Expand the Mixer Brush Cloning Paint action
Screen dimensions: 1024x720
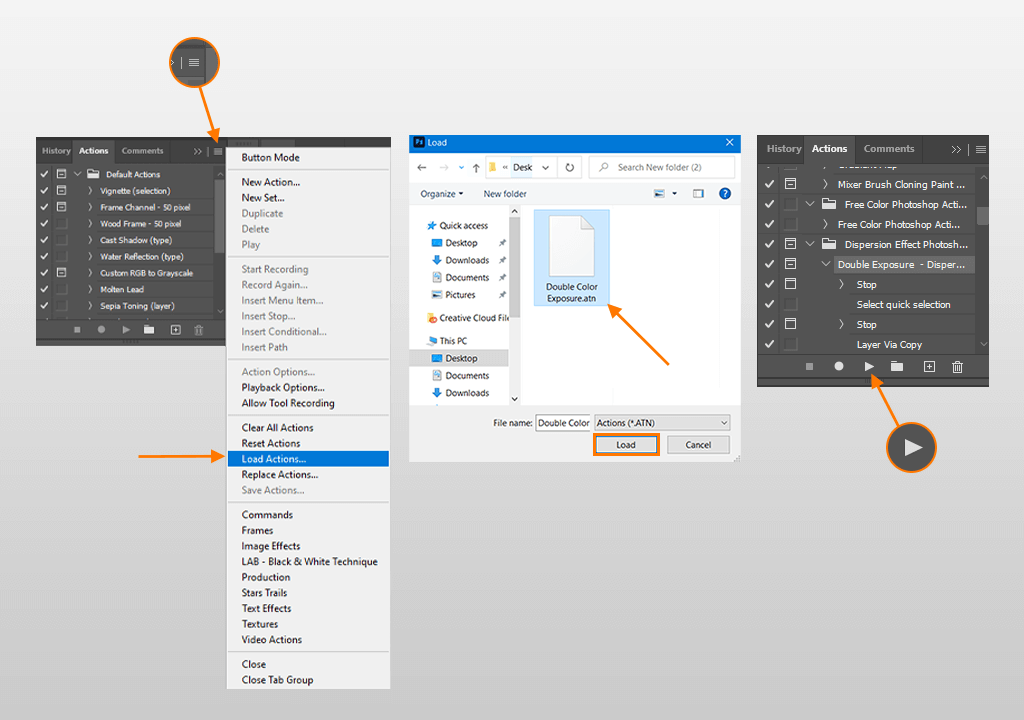coord(825,184)
